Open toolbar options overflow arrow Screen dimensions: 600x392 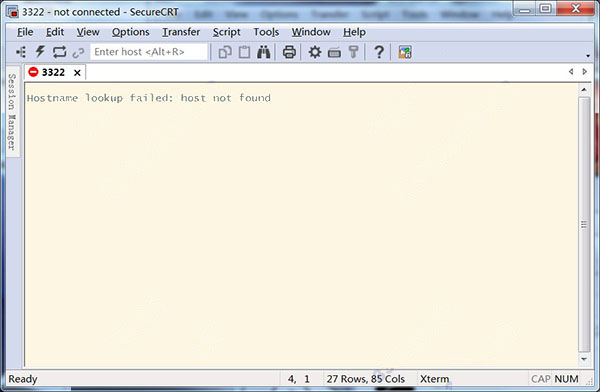coord(588,56)
